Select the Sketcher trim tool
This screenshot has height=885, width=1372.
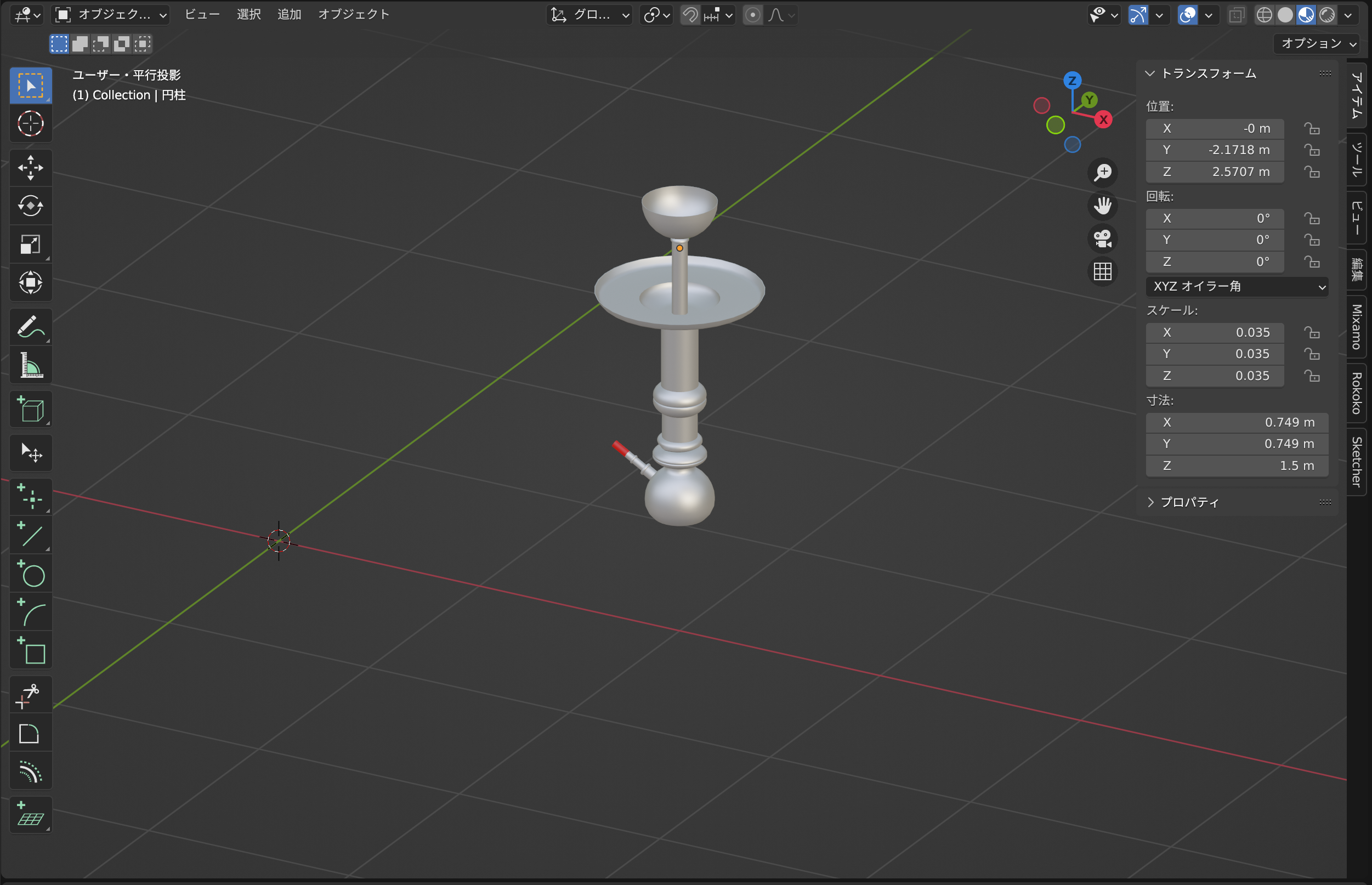[x=31, y=694]
